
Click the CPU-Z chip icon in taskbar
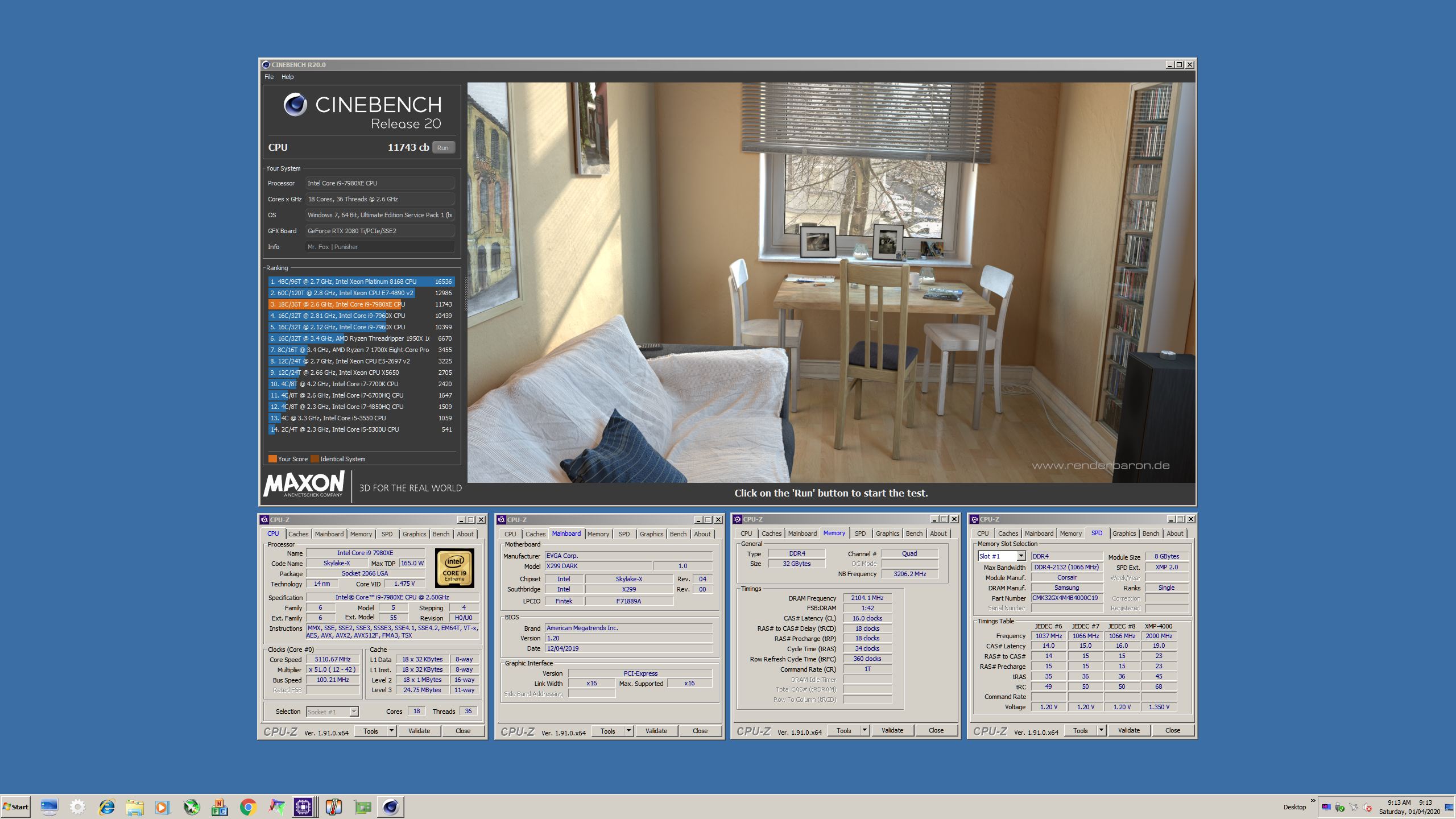[x=303, y=806]
